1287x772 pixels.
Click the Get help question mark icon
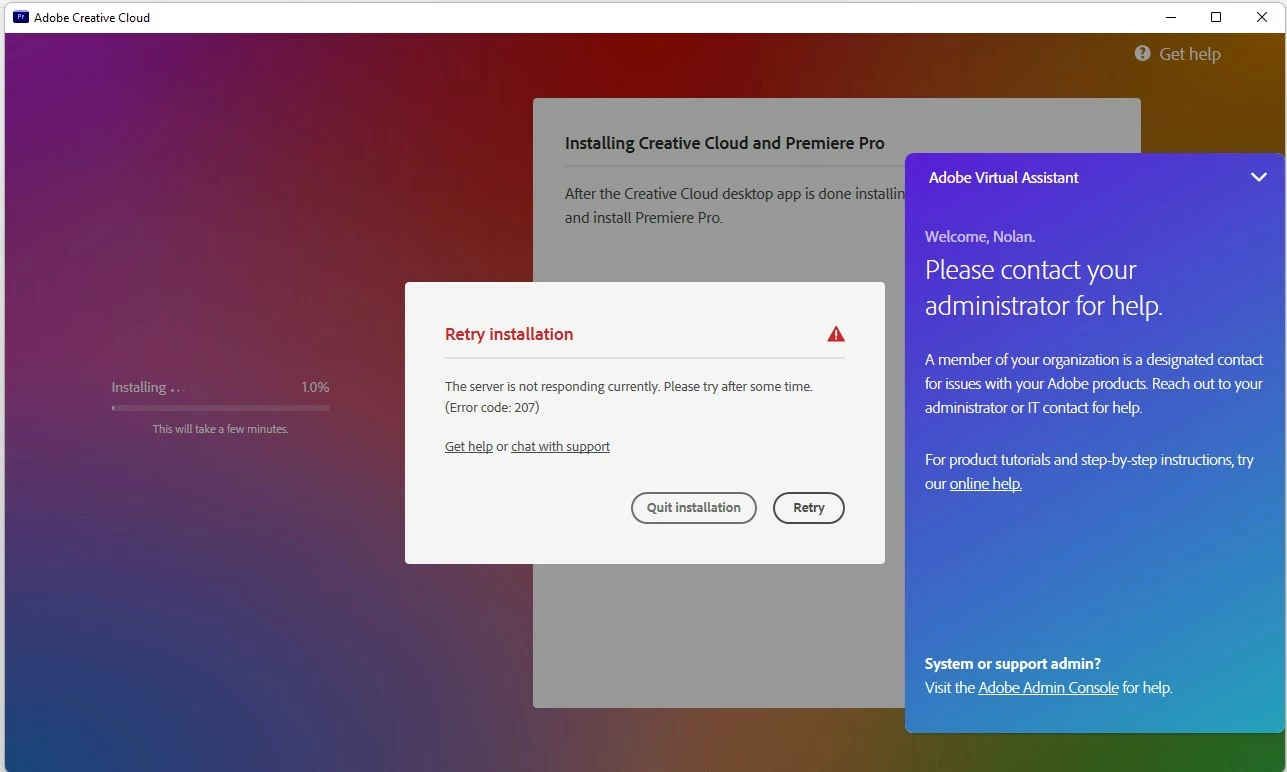1142,53
